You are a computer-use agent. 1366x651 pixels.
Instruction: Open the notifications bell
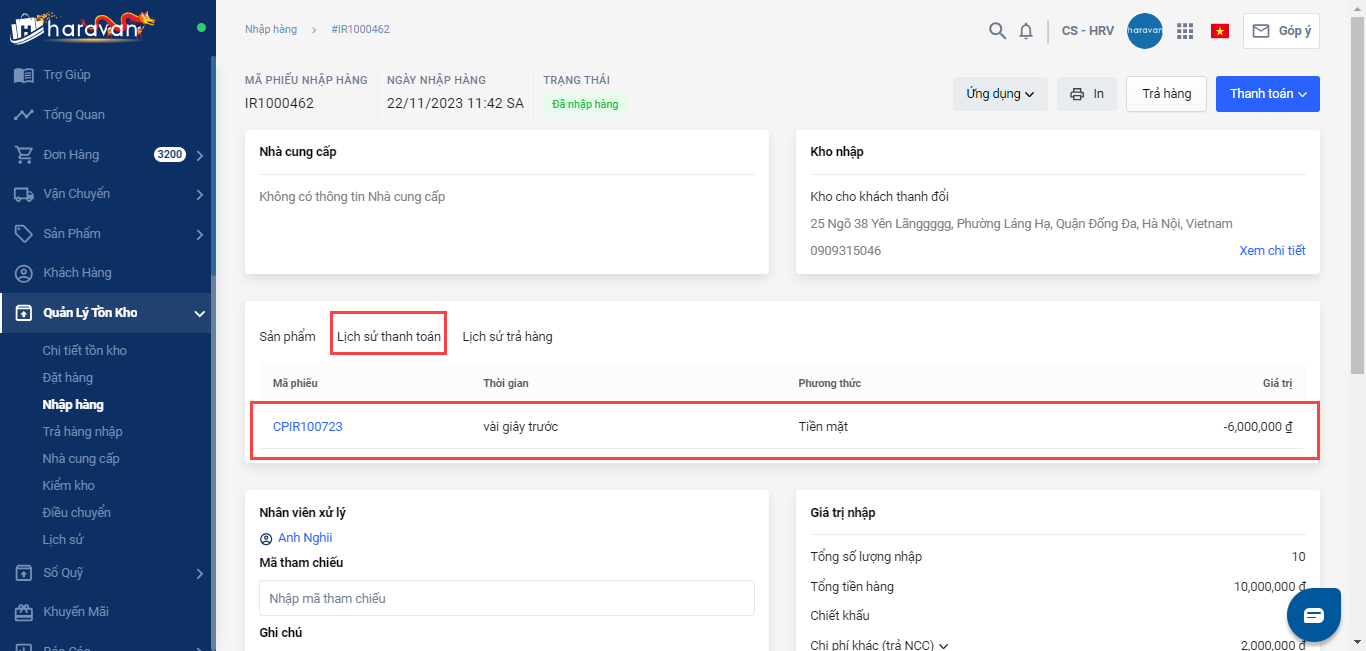[x=1026, y=31]
